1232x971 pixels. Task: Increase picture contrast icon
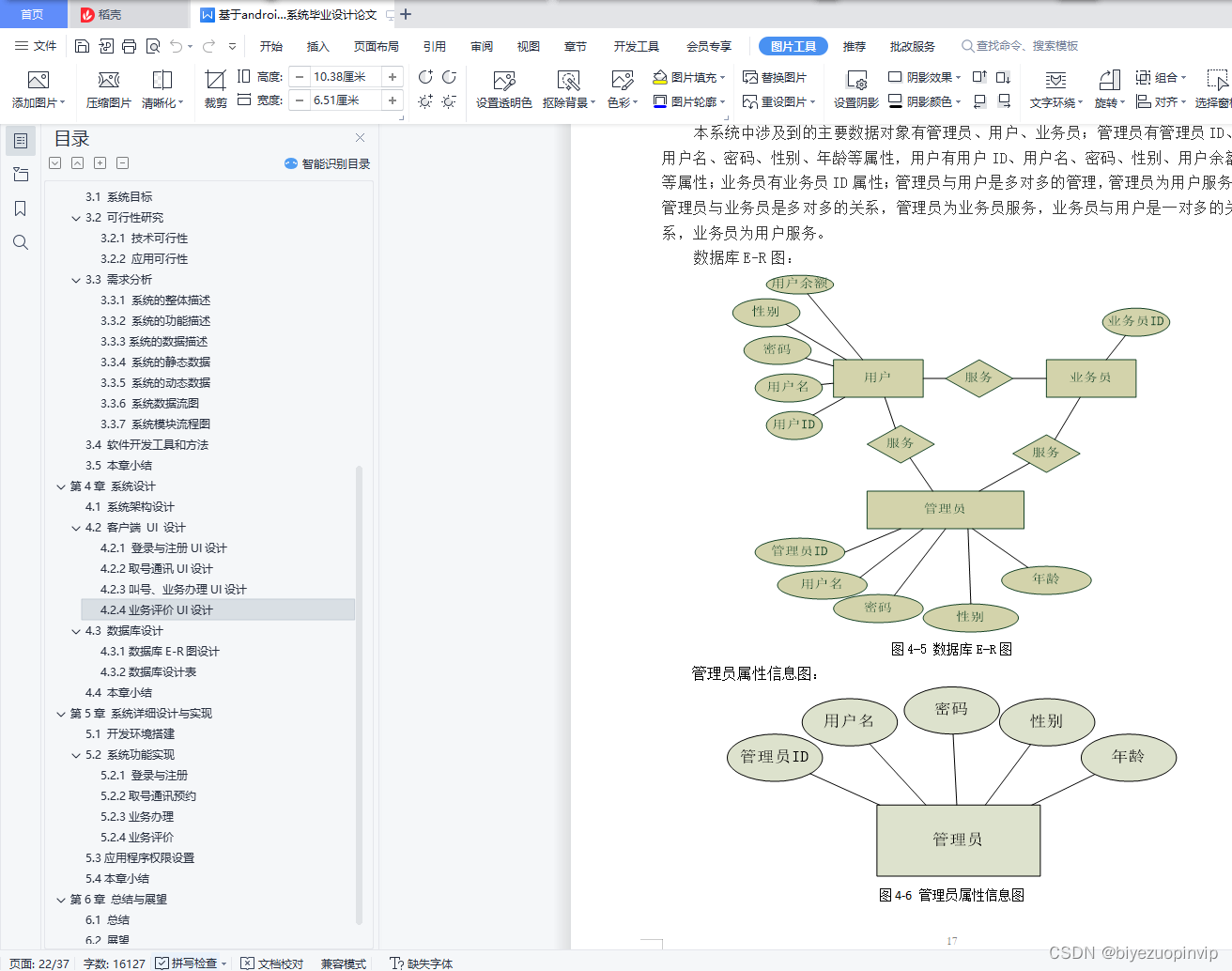pos(425,77)
